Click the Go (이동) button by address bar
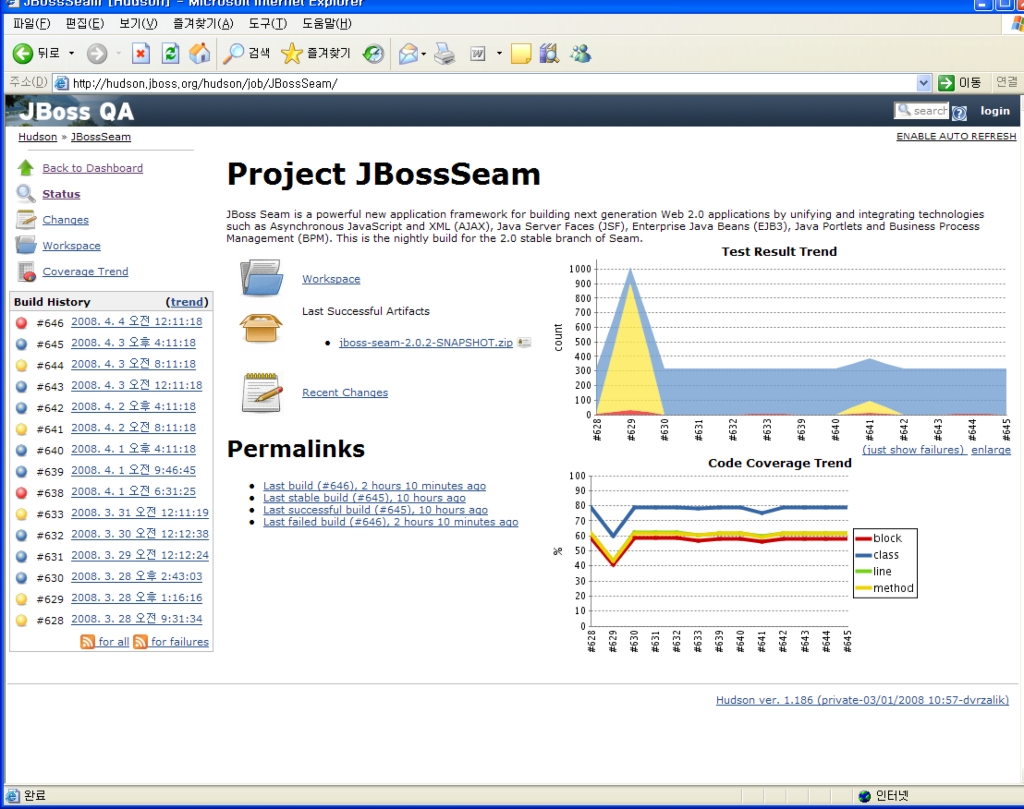Image resolution: width=1024 pixels, height=809 pixels. click(959, 83)
